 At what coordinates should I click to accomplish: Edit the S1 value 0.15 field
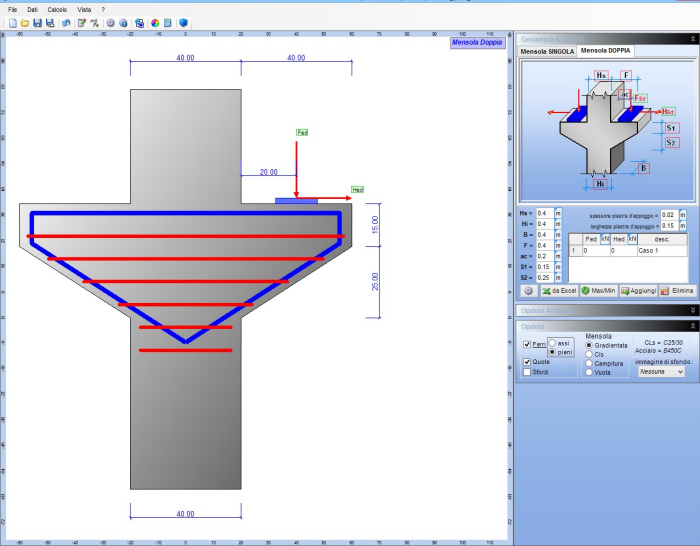(x=545, y=267)
